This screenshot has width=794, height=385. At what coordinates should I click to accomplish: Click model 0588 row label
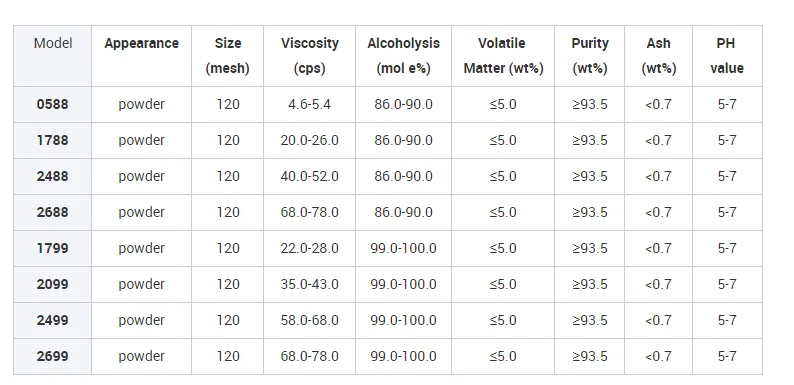[52, 104]
